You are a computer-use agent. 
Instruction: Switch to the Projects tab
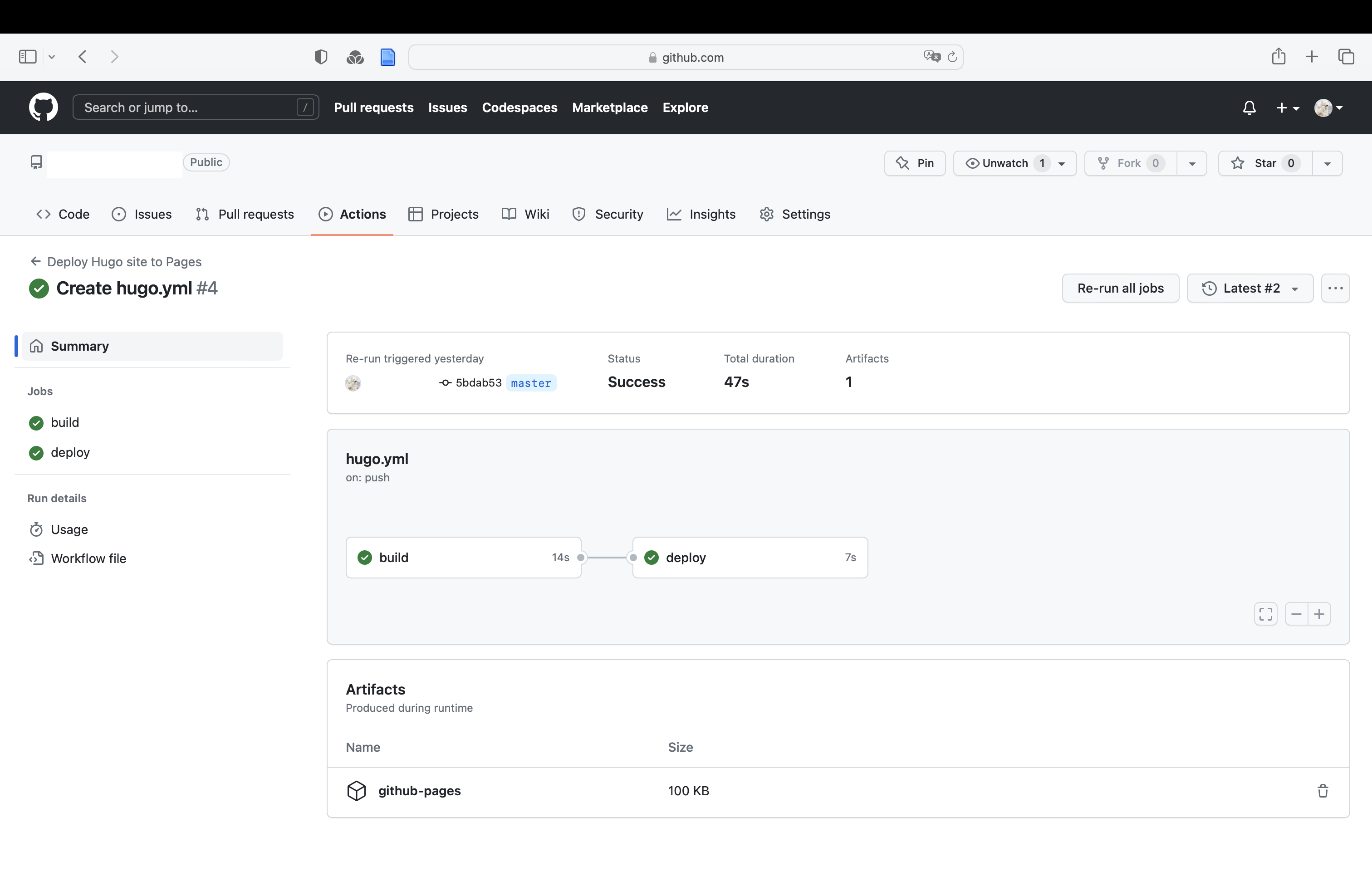point(443,214)
